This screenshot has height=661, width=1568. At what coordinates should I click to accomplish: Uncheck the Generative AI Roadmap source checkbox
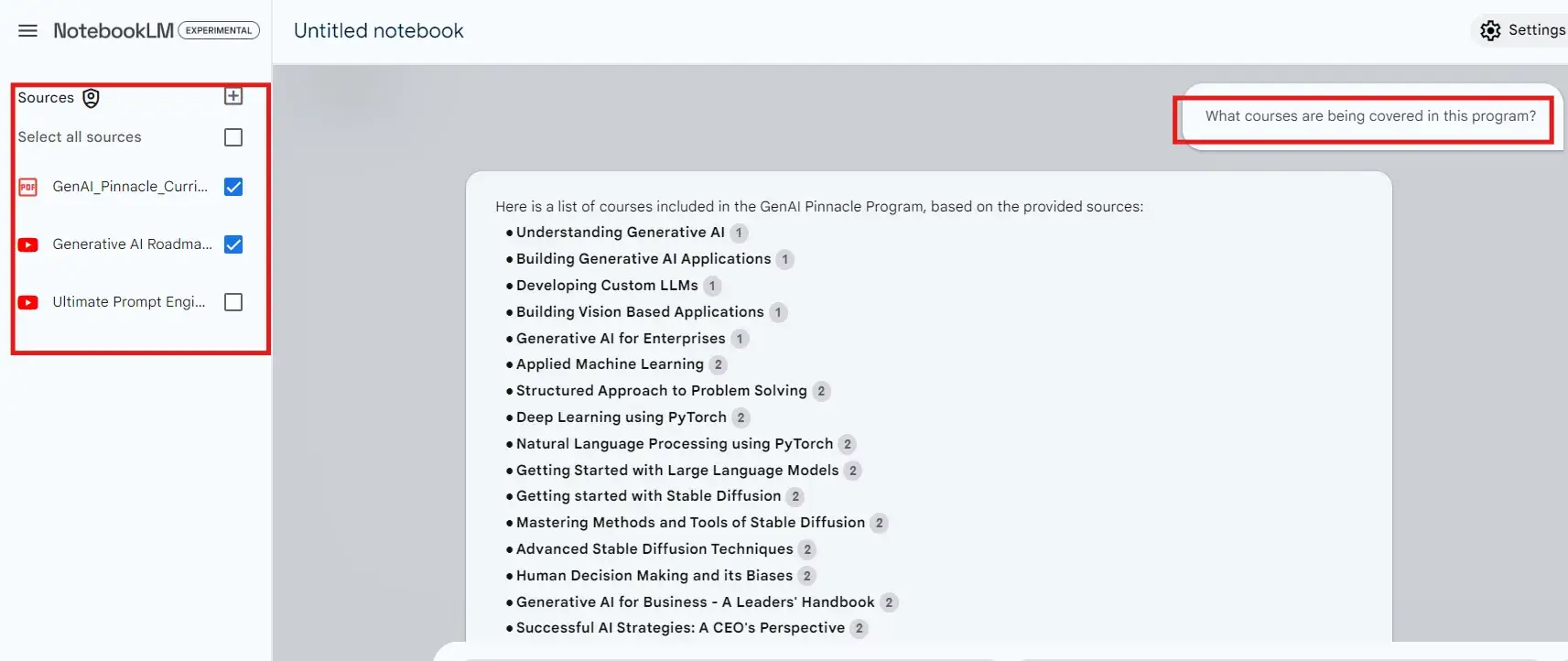(233, 244)
